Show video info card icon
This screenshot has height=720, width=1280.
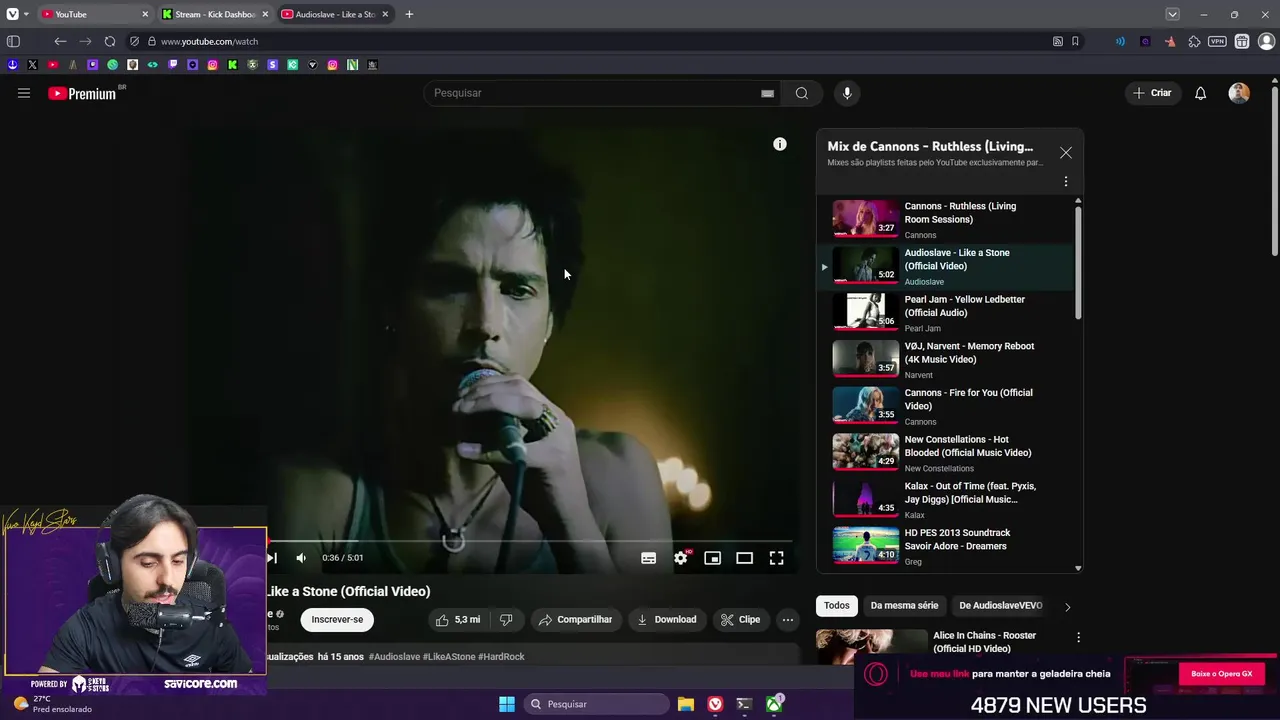click(780, 144)
